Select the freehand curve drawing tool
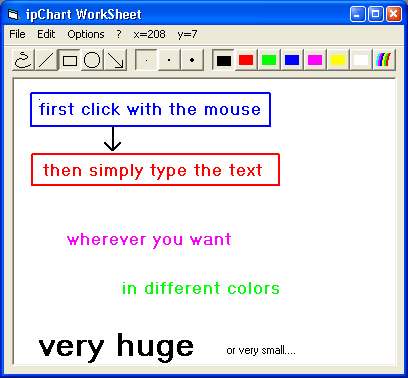 (23, 60)
